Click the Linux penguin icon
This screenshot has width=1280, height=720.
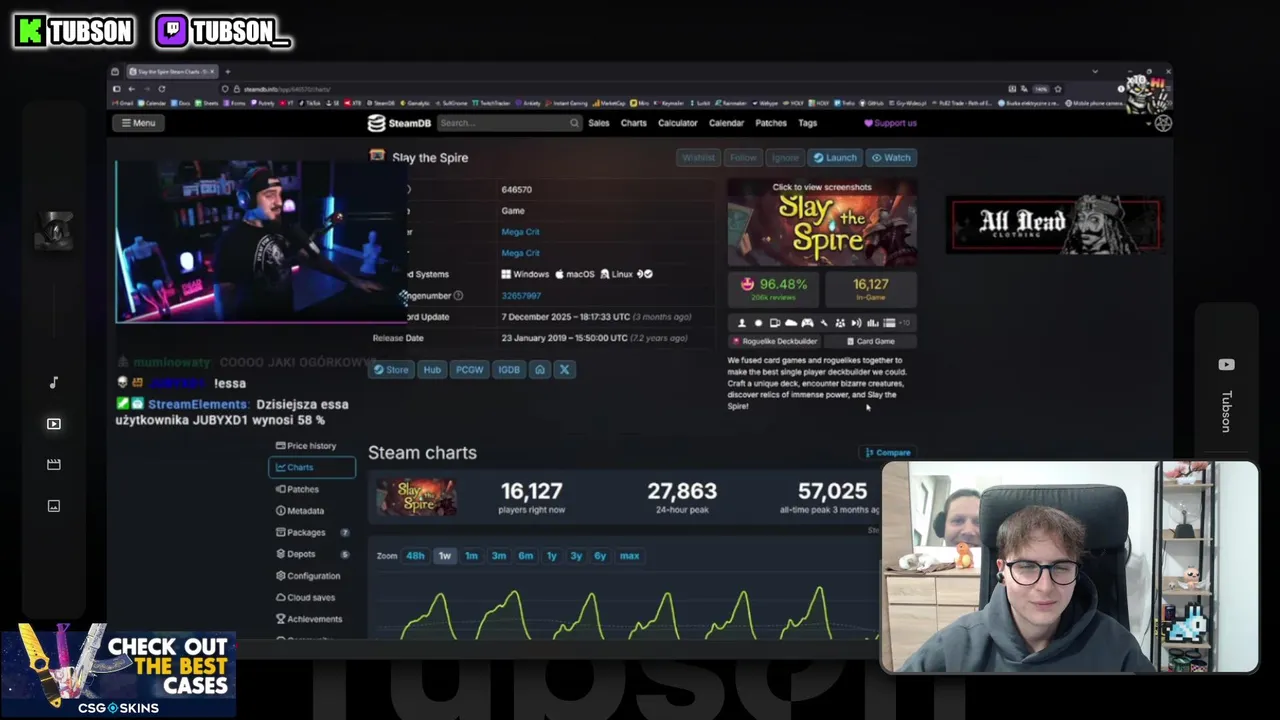(x=605, y=274)
